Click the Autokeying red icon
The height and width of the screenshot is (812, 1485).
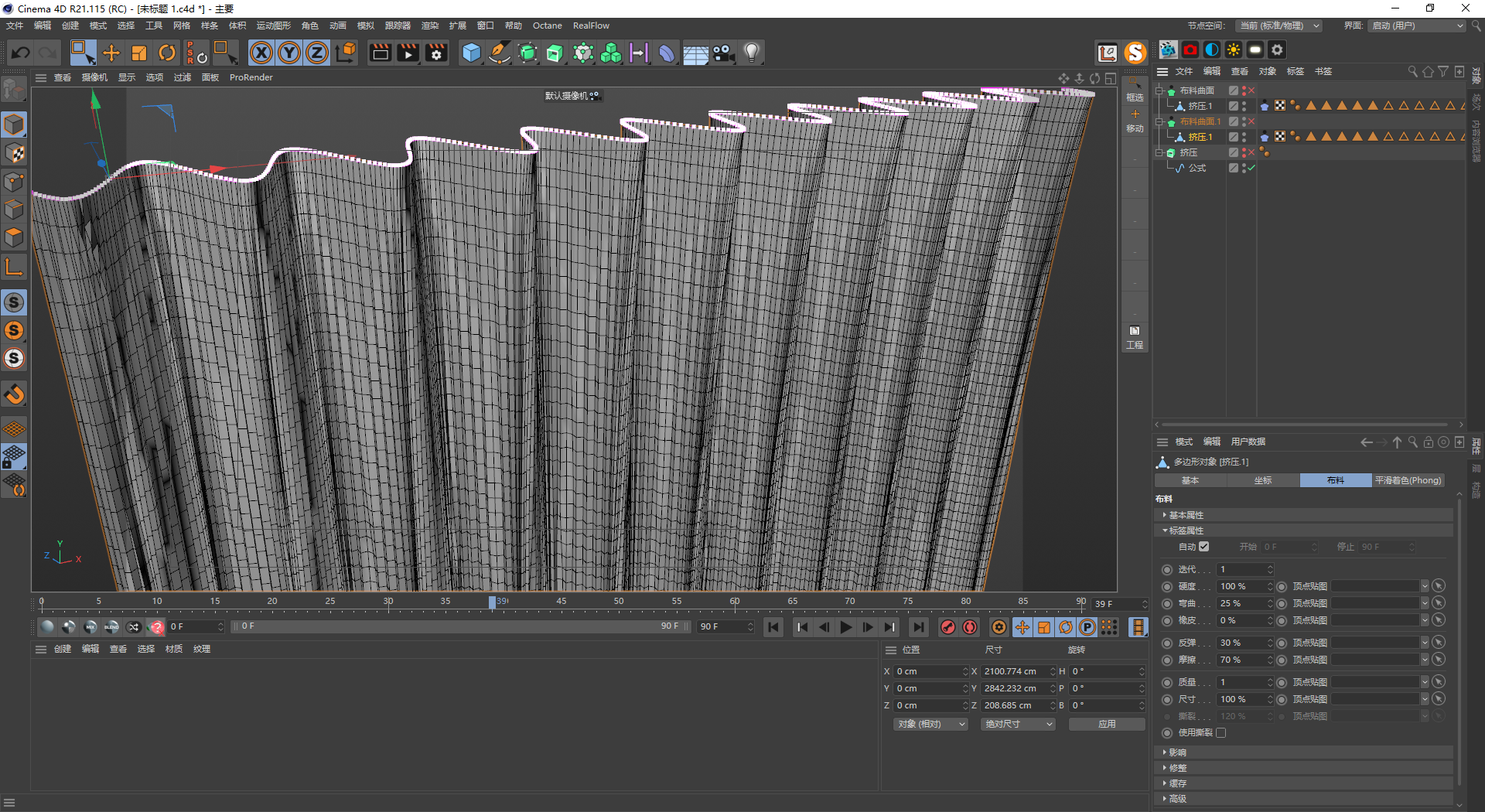click(970, 627)
